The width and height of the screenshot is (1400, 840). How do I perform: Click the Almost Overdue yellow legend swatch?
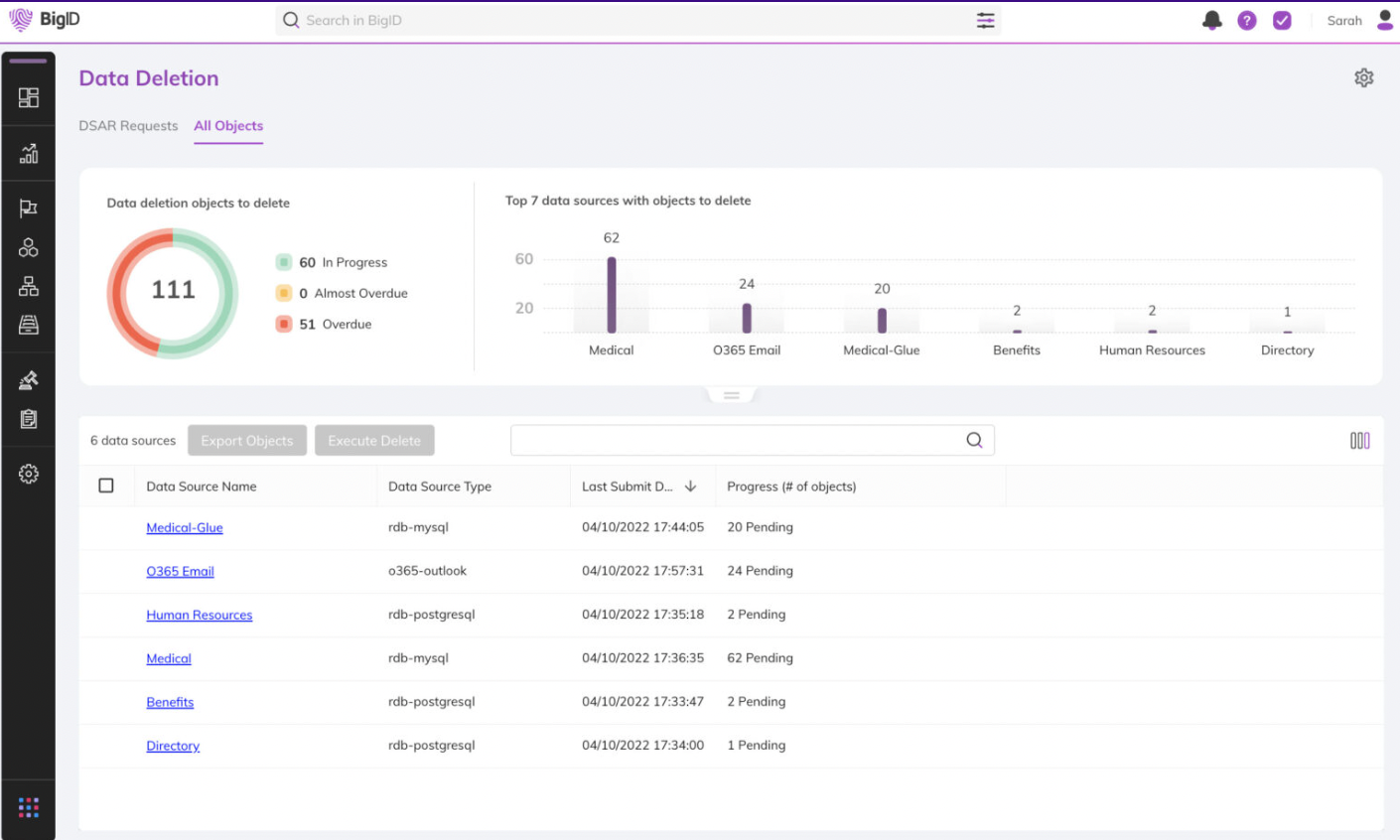(x=284, y=293)
